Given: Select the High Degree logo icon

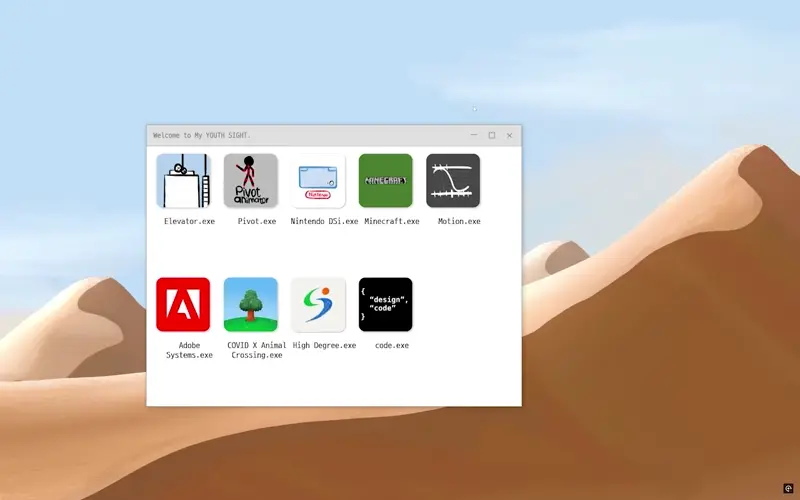Looking at the screenshot, I should 318,304.
